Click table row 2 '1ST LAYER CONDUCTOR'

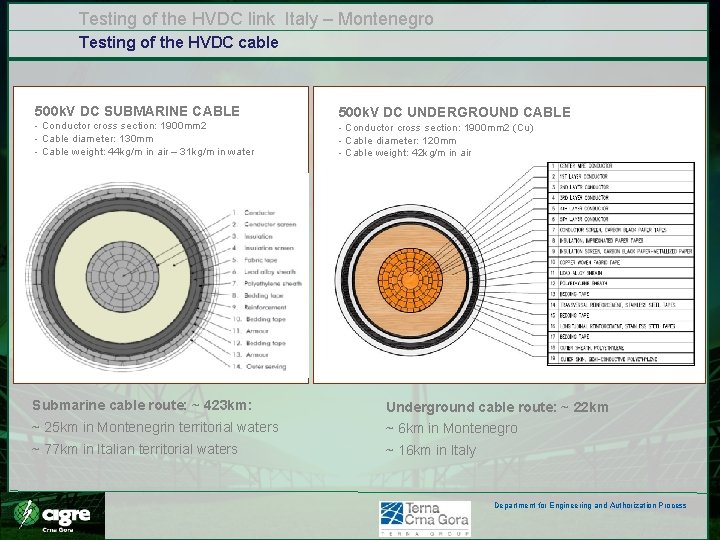point(621,176)
